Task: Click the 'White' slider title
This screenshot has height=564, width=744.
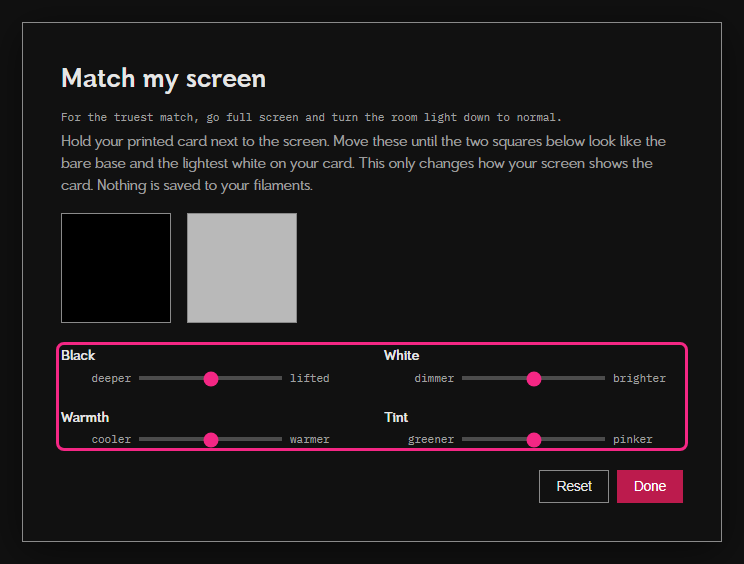Action: [x=401, y=355]
